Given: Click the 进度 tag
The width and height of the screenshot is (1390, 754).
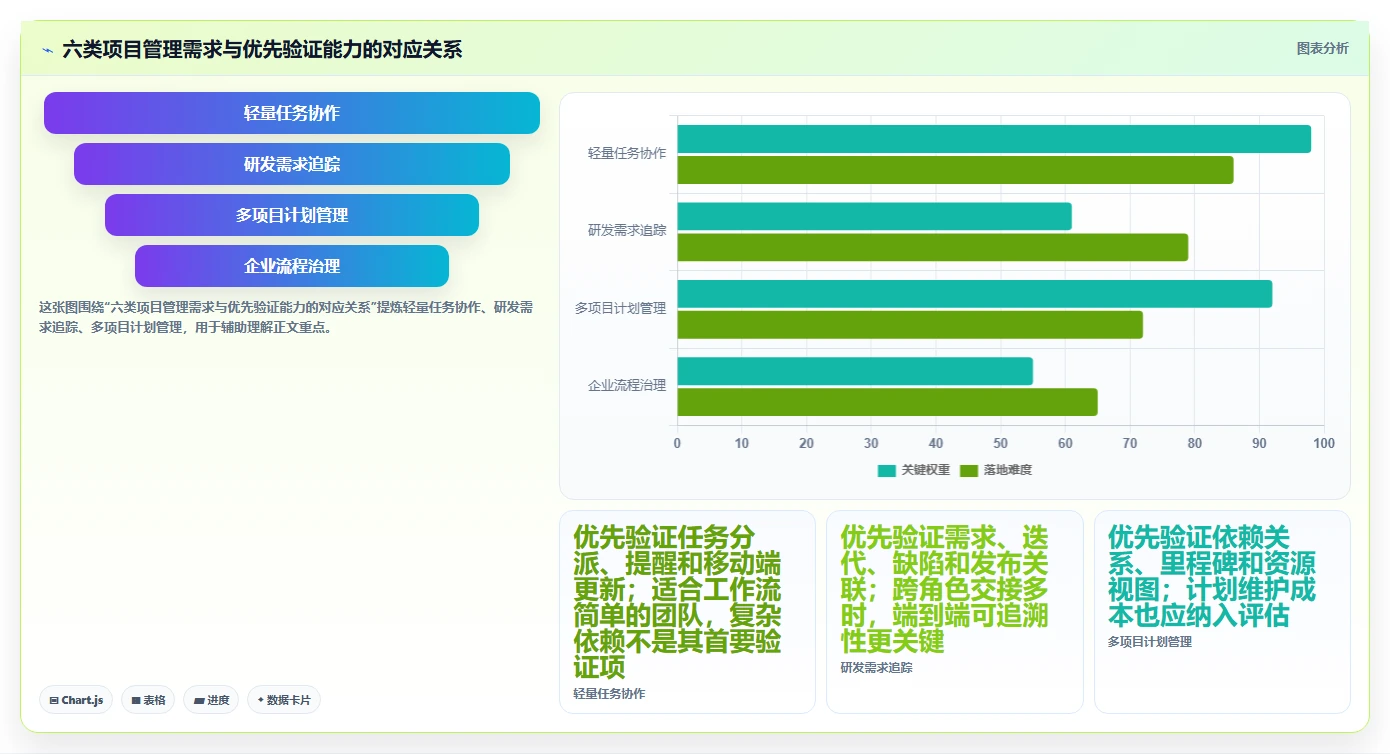Looking at the screenshot, I should (211, 700).
